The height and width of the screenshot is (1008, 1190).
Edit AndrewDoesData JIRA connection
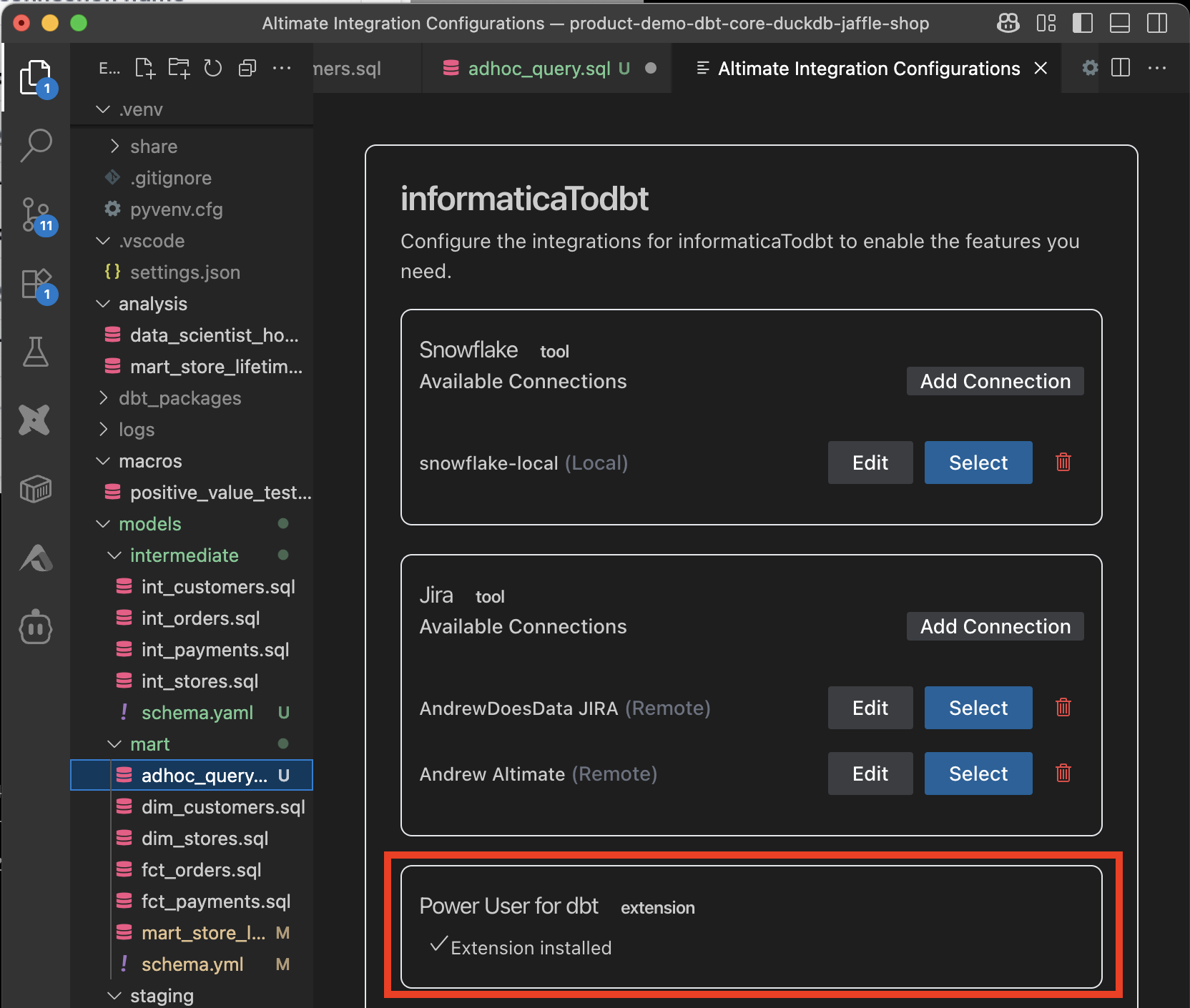click(x=870, y=708)
